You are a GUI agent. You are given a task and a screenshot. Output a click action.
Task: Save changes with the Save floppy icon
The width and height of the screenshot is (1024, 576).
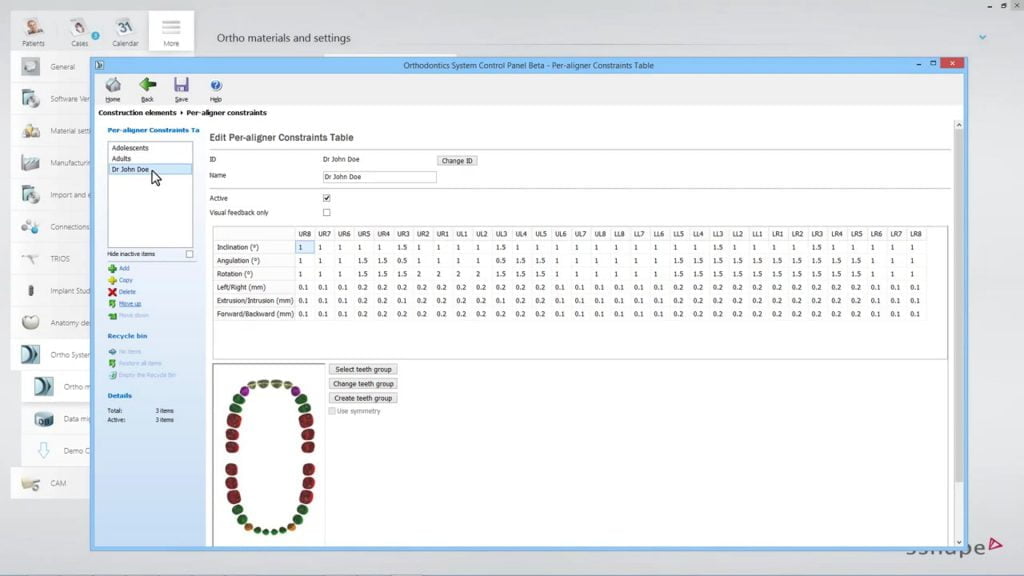pyautogui.click(x=181, y=87)
